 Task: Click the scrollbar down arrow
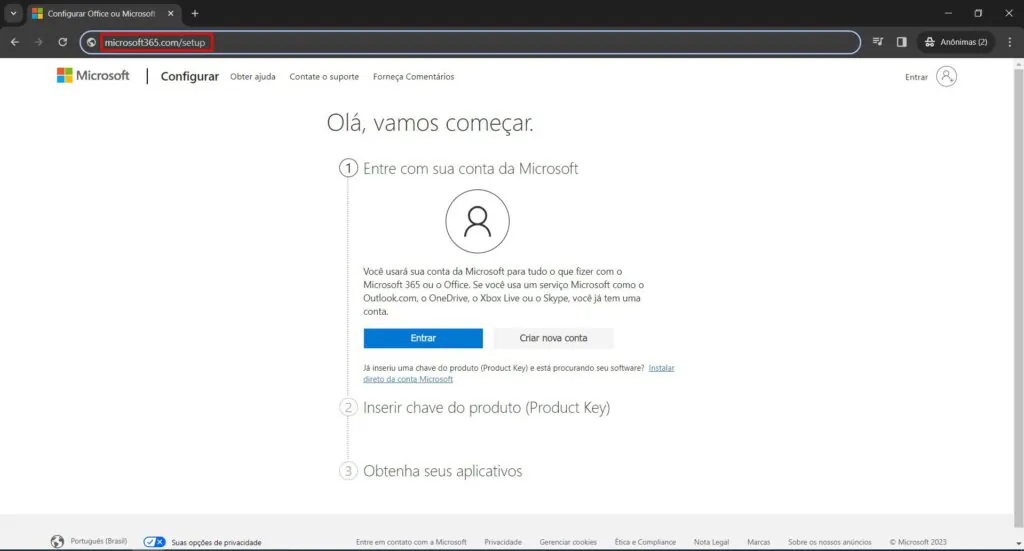(1018, 543)
